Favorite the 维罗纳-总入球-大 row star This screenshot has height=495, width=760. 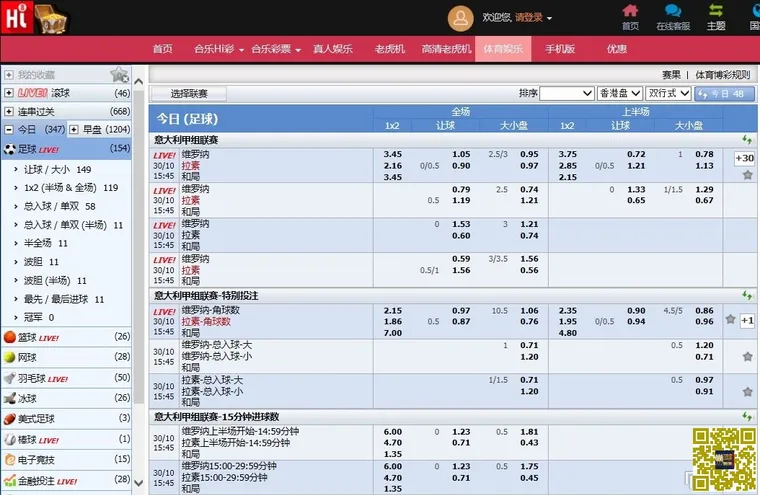(747, 357)
